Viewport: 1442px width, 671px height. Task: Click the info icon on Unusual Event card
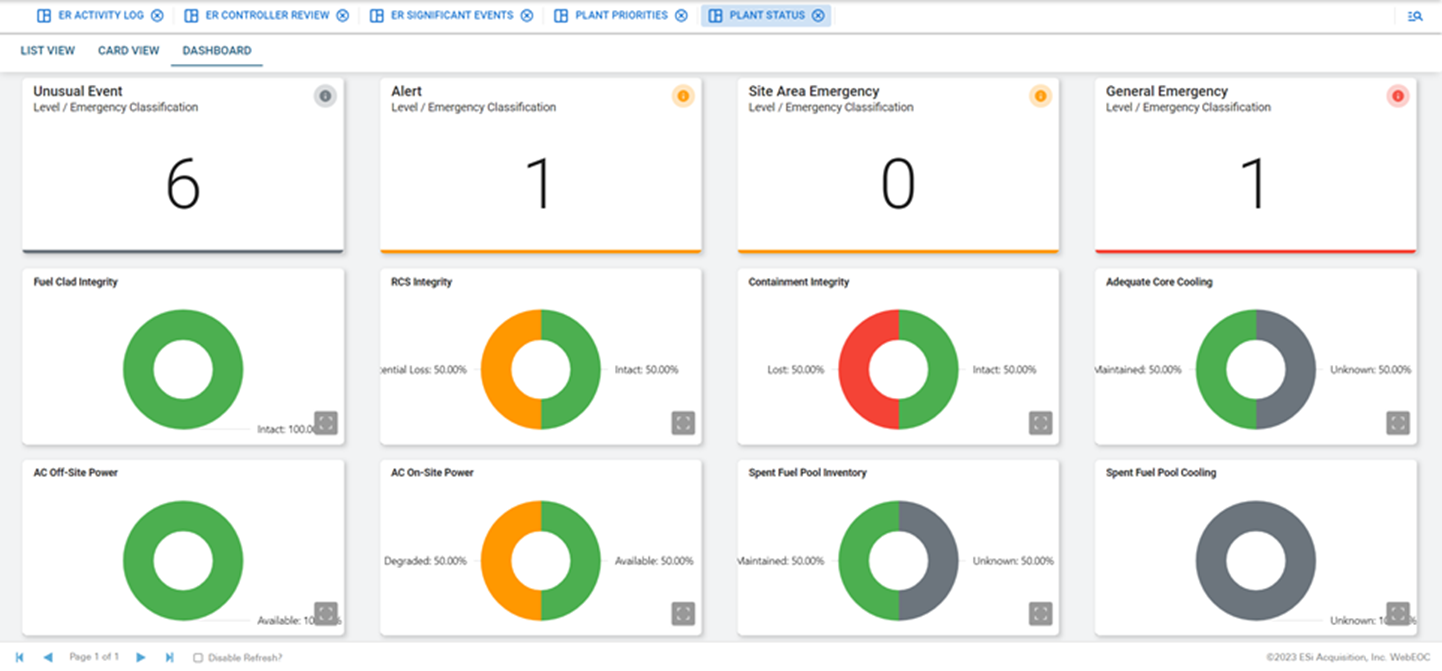[x=324, y=96]
